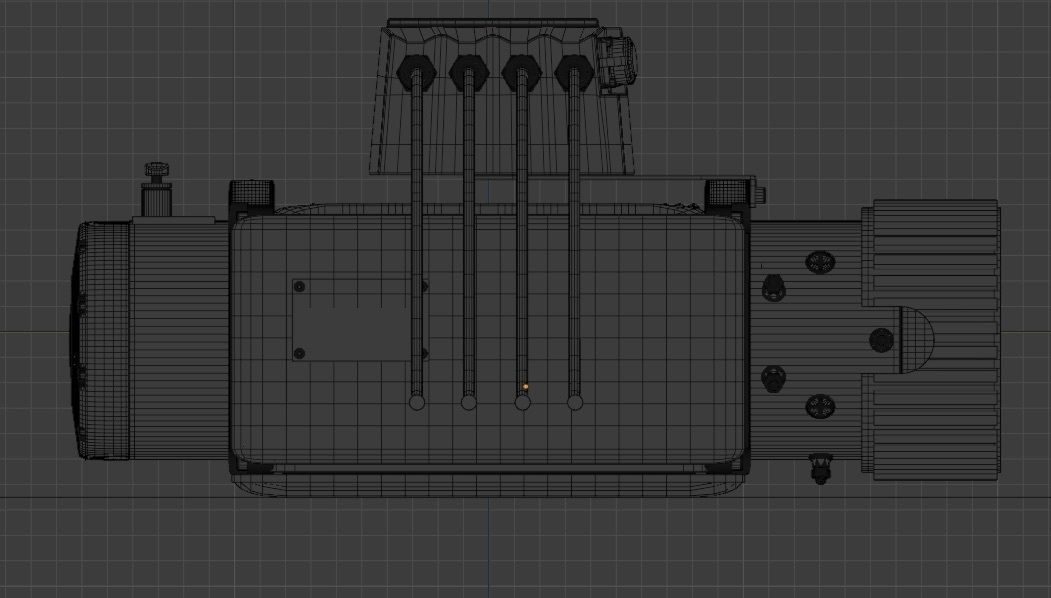The width and height of the screenshot is (1051, 598).
Task: Select the orange object origin dot
Action: [526, 387]
